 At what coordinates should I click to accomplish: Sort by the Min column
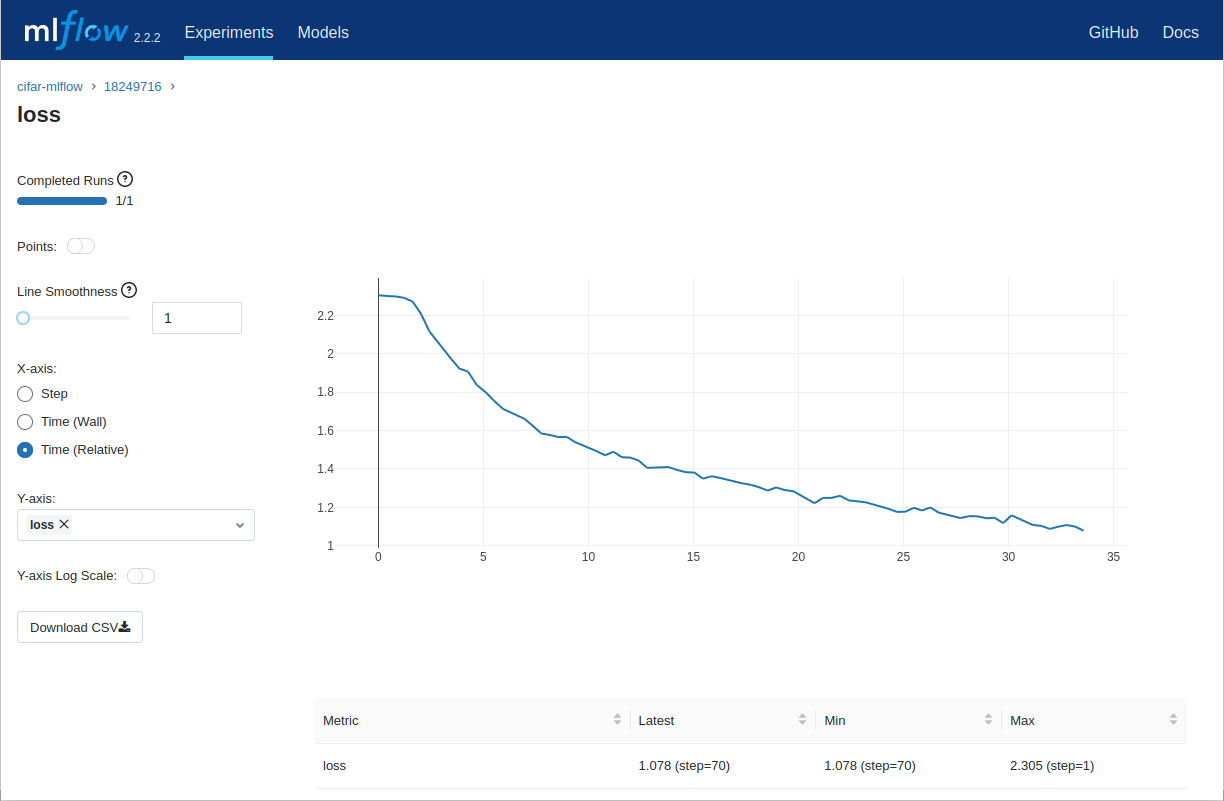(988, 720)
